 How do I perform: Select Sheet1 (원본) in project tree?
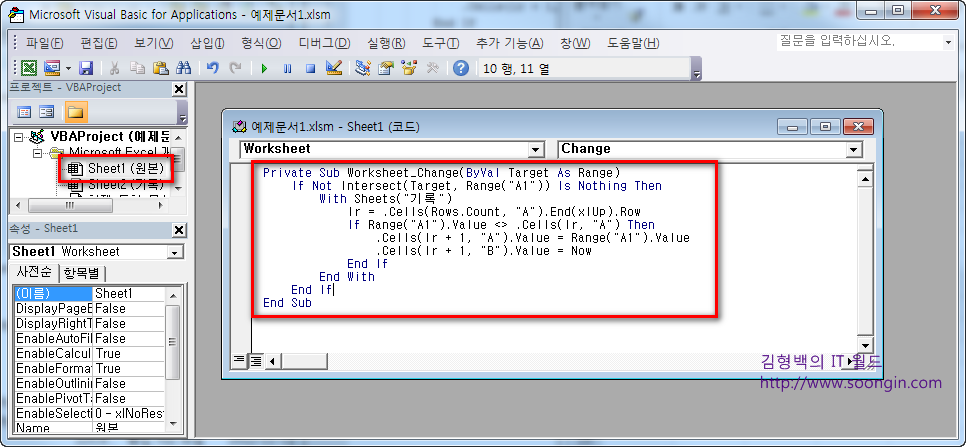point(125,168)
